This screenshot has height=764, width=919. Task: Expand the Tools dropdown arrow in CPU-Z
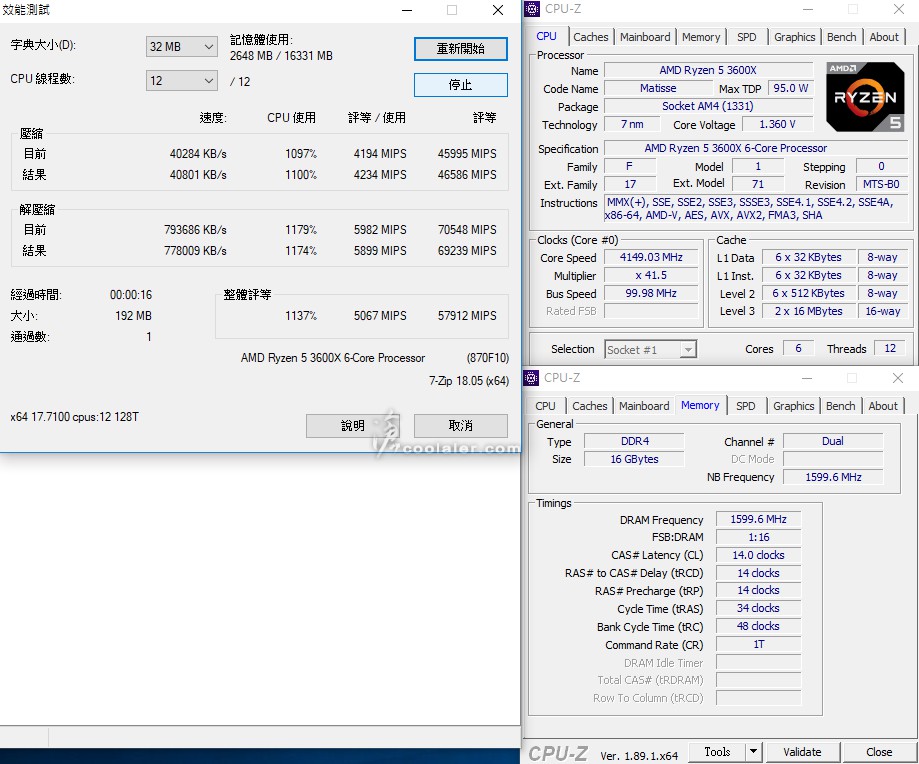tap(753, 751)
